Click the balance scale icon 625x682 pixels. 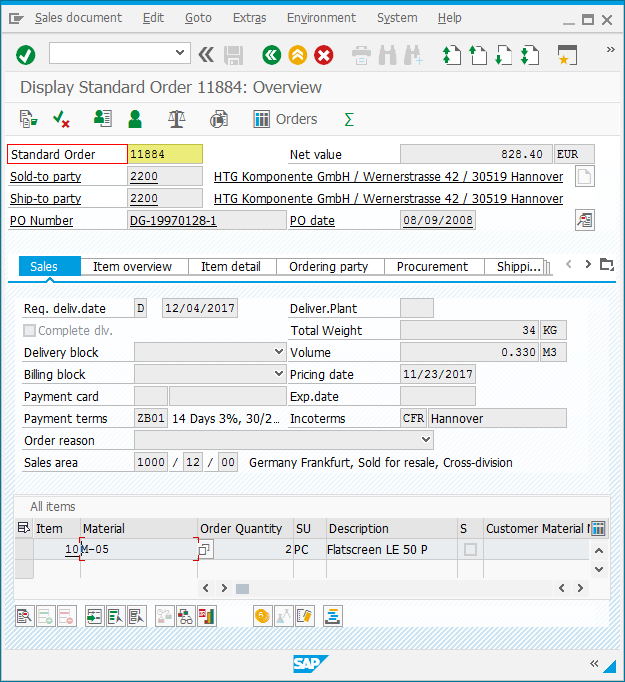[x=177, y=119]
